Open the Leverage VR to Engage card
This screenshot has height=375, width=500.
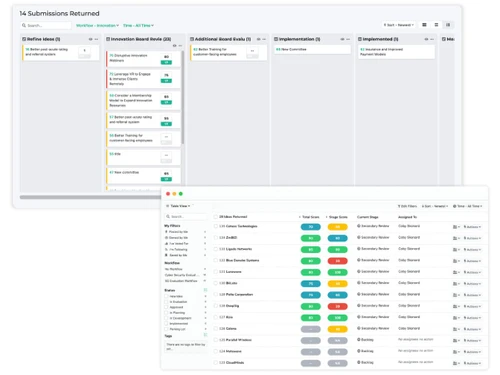pyautogui.click(x=143, y=79)
